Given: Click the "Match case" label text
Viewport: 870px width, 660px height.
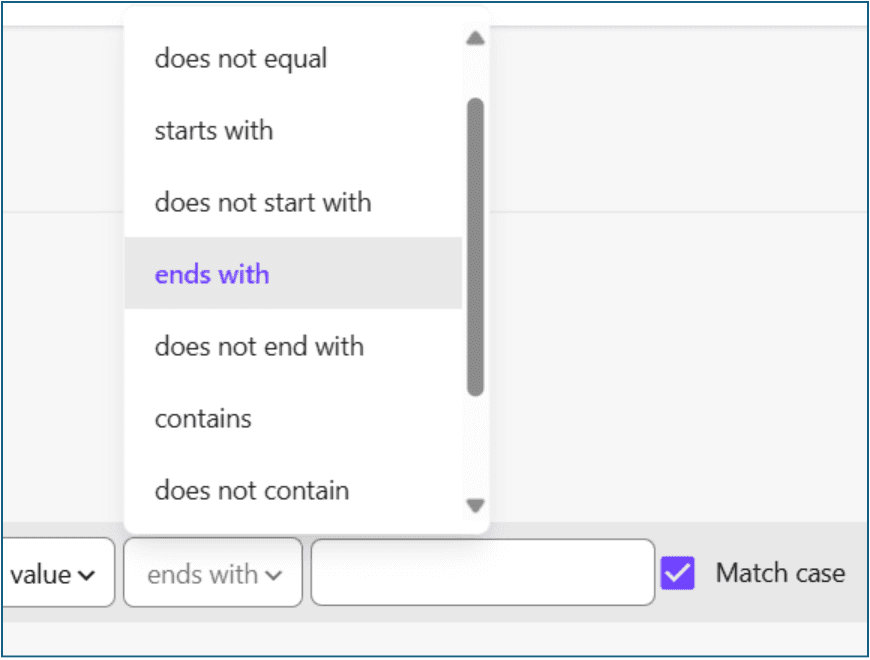Looking at the screenshot, I should [x=780, y=573].
